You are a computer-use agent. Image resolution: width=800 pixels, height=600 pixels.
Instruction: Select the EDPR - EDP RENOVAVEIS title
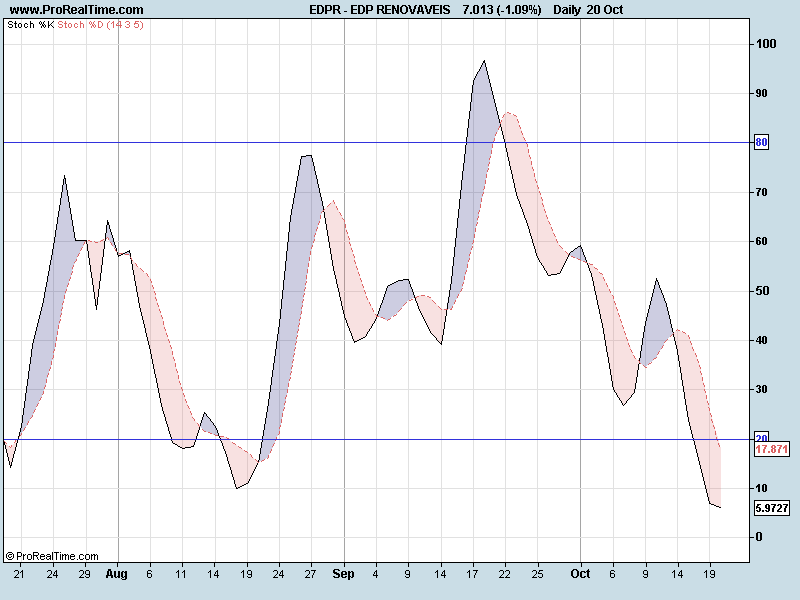(380, 10)
